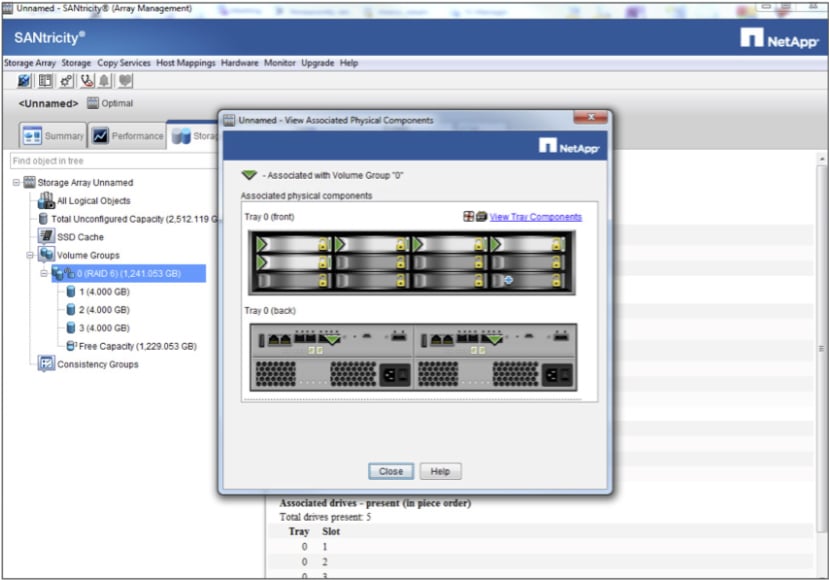Click the Help button in the dialog
The height and width of the screenshot is (582, 829).
coord(440,471)
